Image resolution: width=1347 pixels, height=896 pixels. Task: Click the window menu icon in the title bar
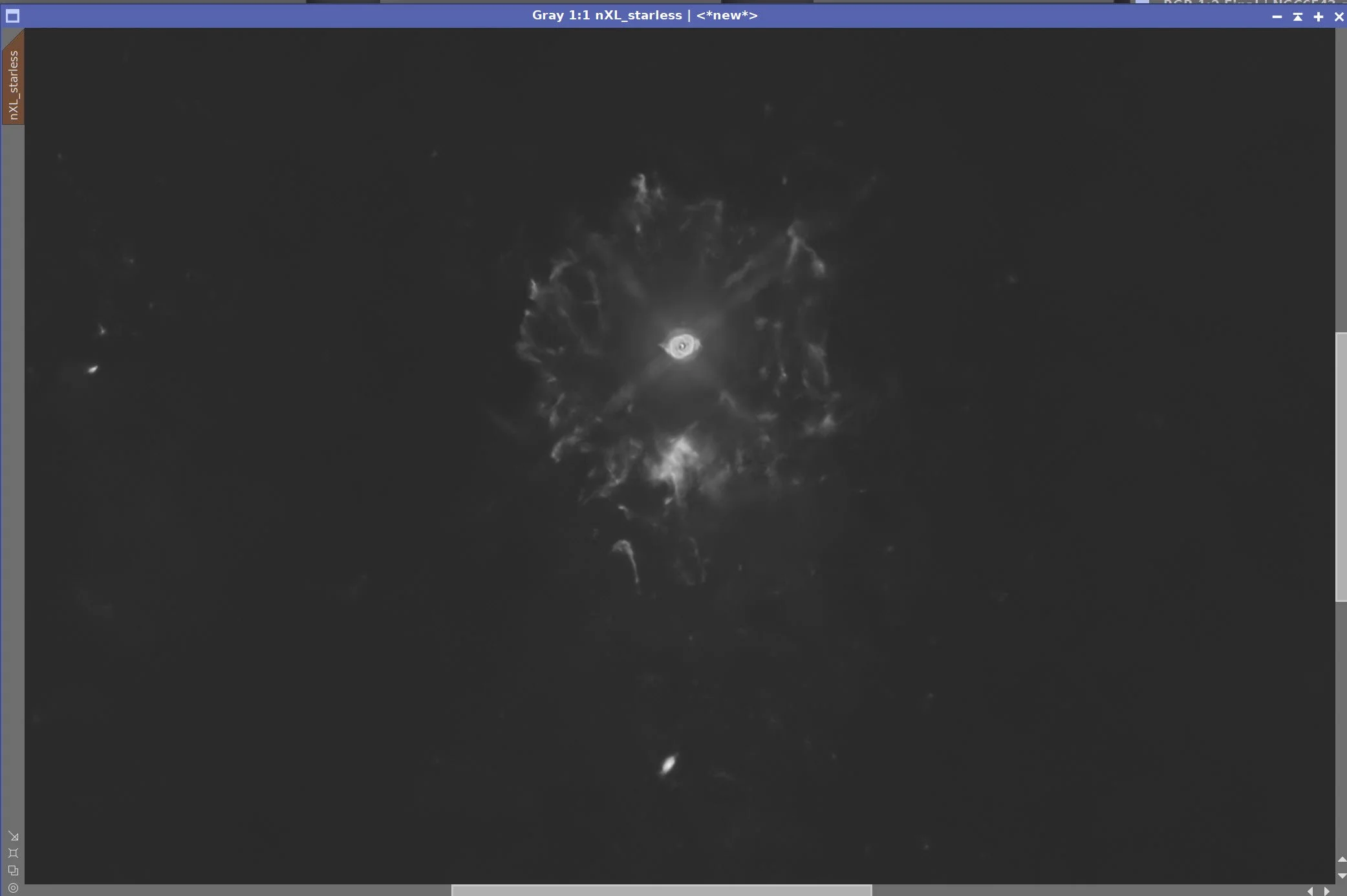[x=12, y=16]
